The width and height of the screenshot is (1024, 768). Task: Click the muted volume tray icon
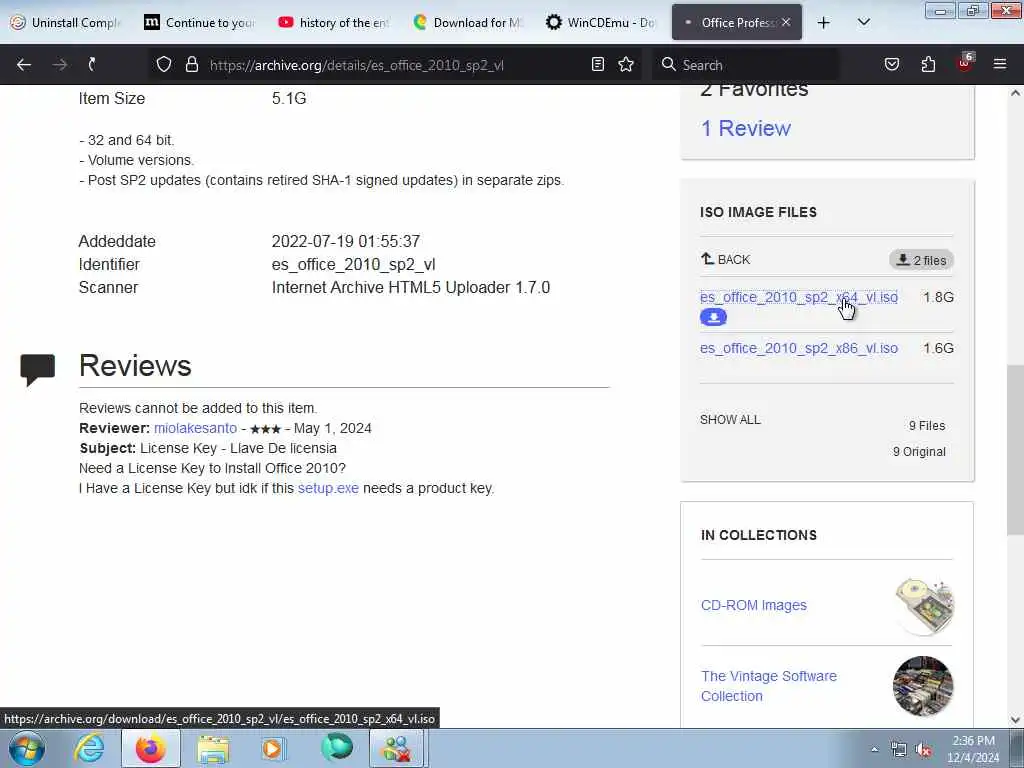[x=923, y=749]
